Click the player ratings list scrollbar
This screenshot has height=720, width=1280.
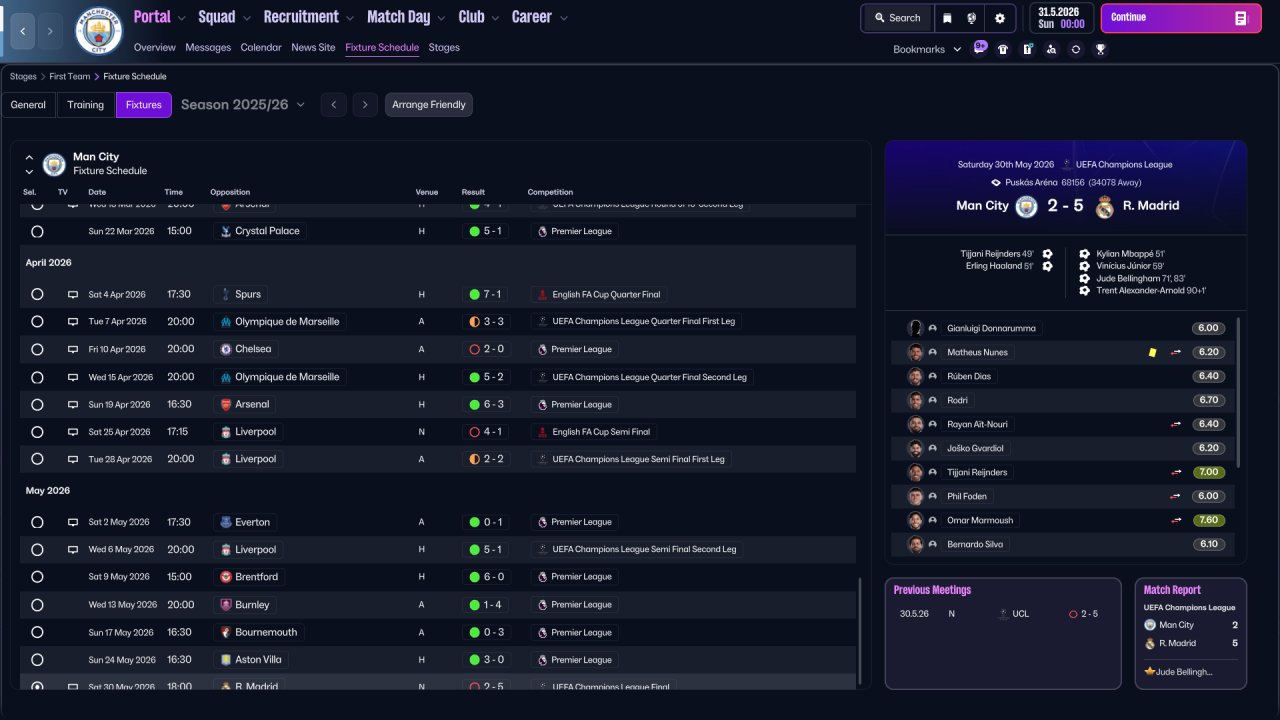pyautogui.click(x=1239, y=393)
